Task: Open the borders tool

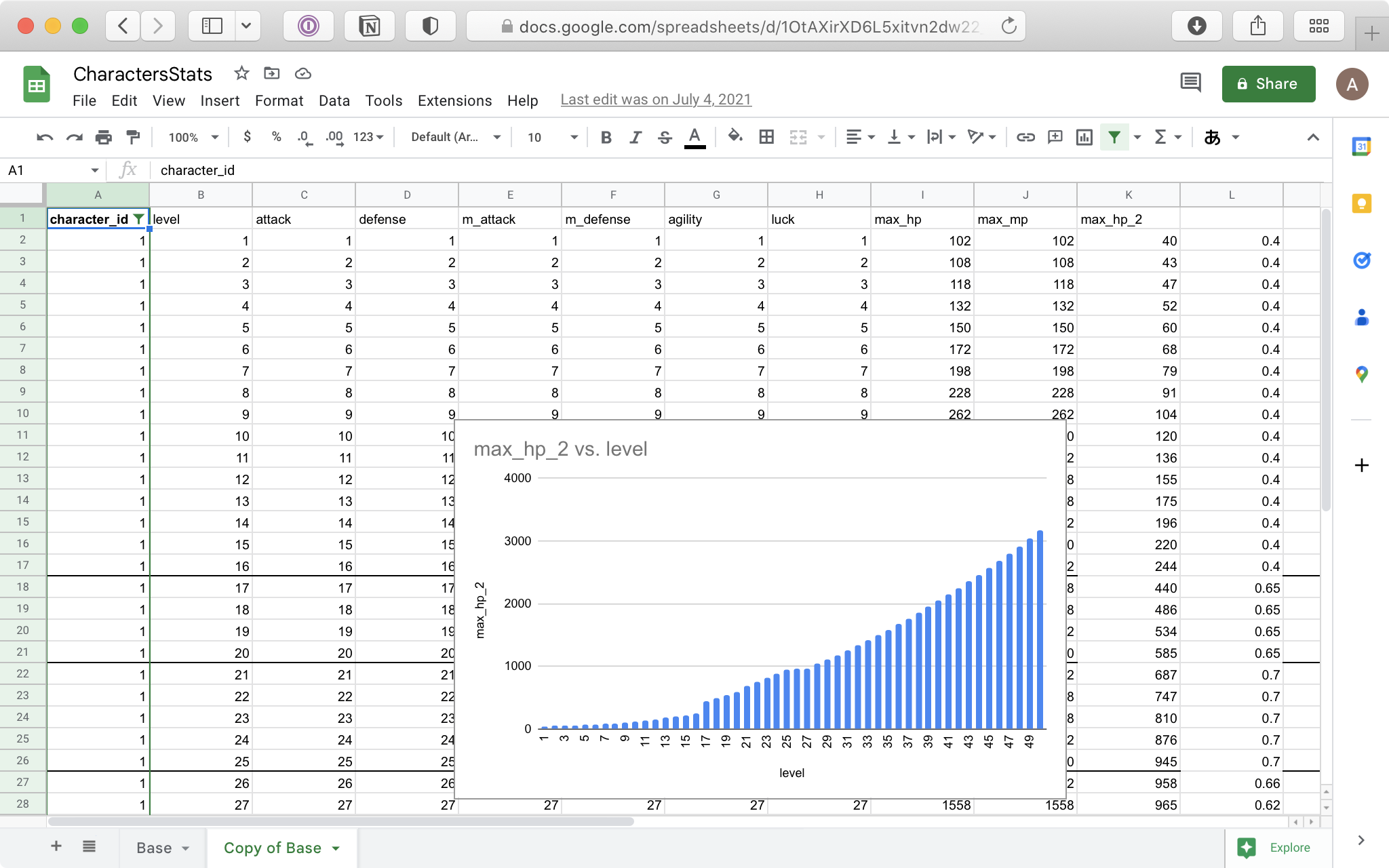Action: point(766,137)
